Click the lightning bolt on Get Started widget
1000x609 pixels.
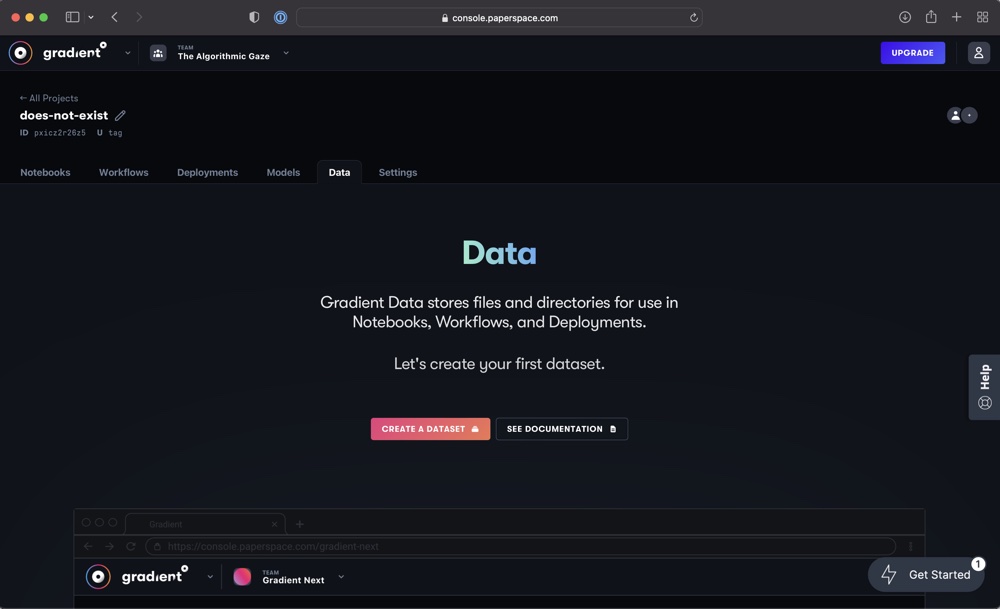pyautogui.click(x=887, y=574)
